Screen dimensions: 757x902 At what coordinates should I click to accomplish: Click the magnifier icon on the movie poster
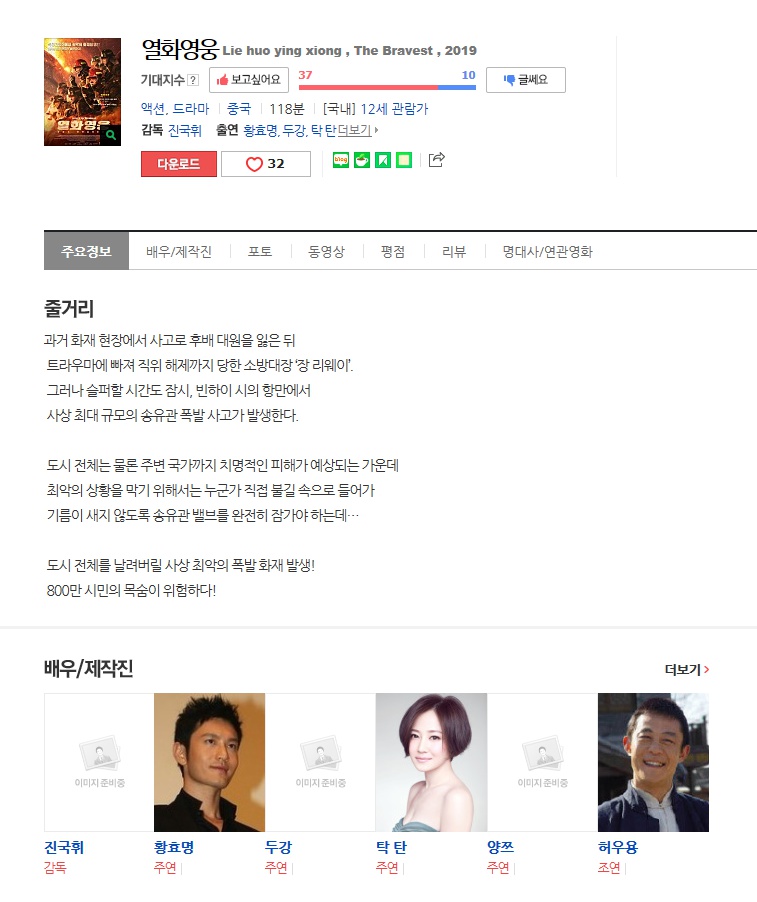[110, 135]
